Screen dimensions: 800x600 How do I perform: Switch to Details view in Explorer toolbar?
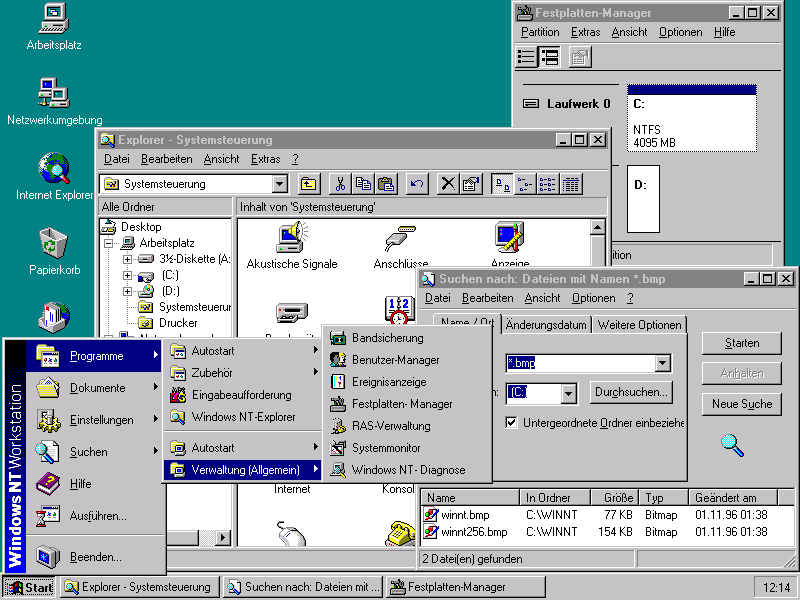point(570,184)
